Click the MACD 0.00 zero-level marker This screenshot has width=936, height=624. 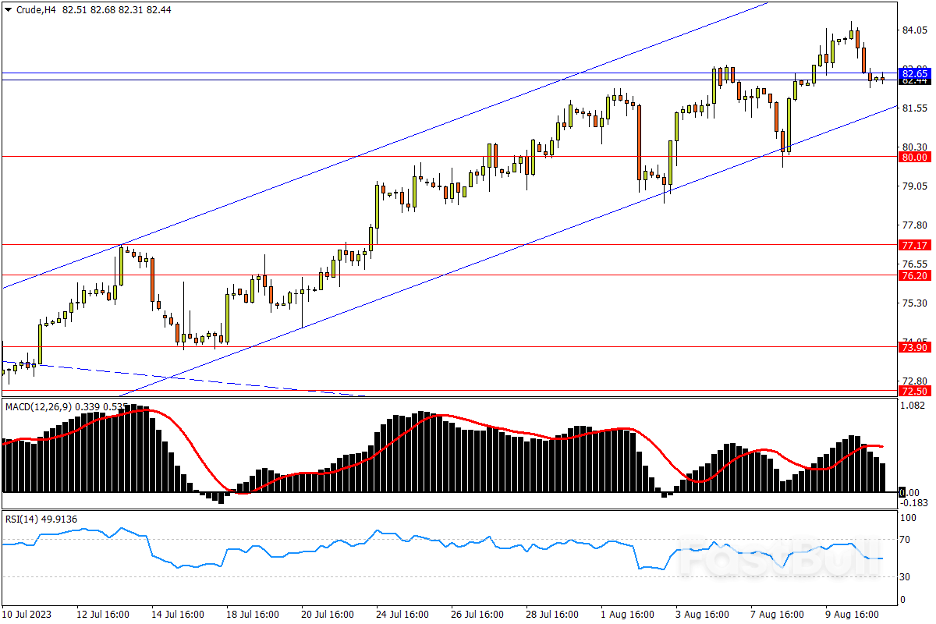[x=910, y=492]
